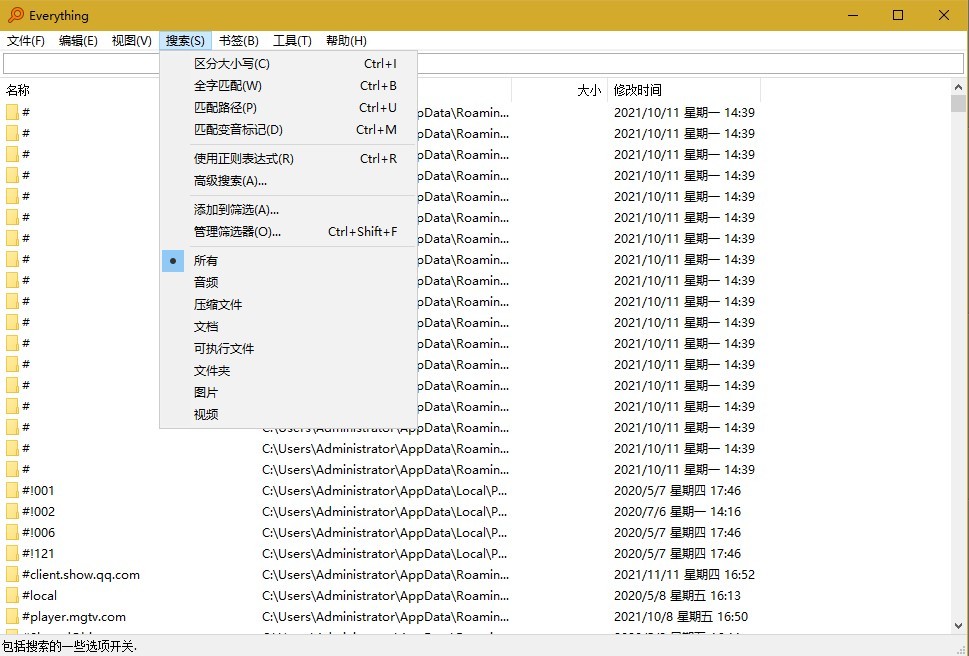Click folder icon beside #!006

click(x=12, y=532)
